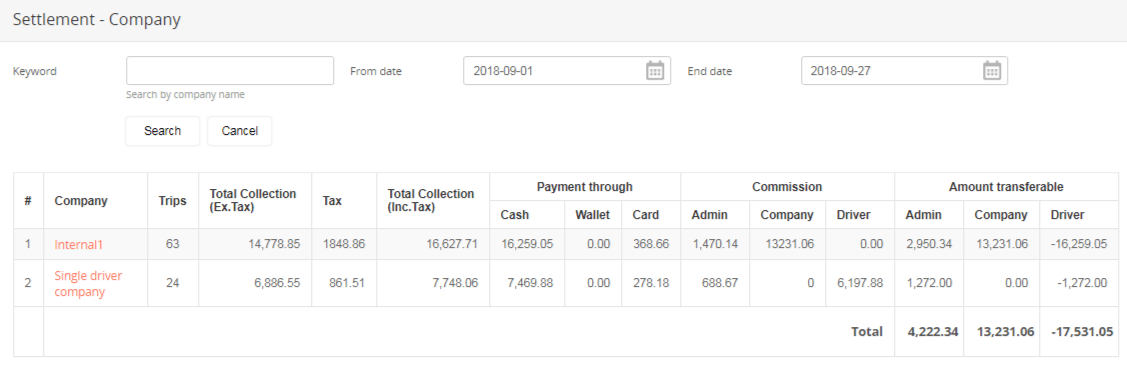Select the driver transferable -16,259.05

1079,244
